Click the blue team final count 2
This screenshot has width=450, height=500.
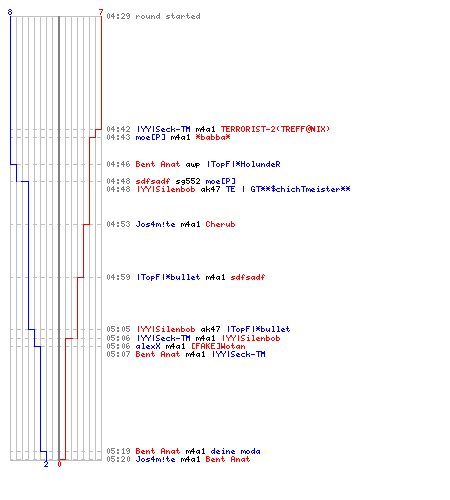click(46, 464)
